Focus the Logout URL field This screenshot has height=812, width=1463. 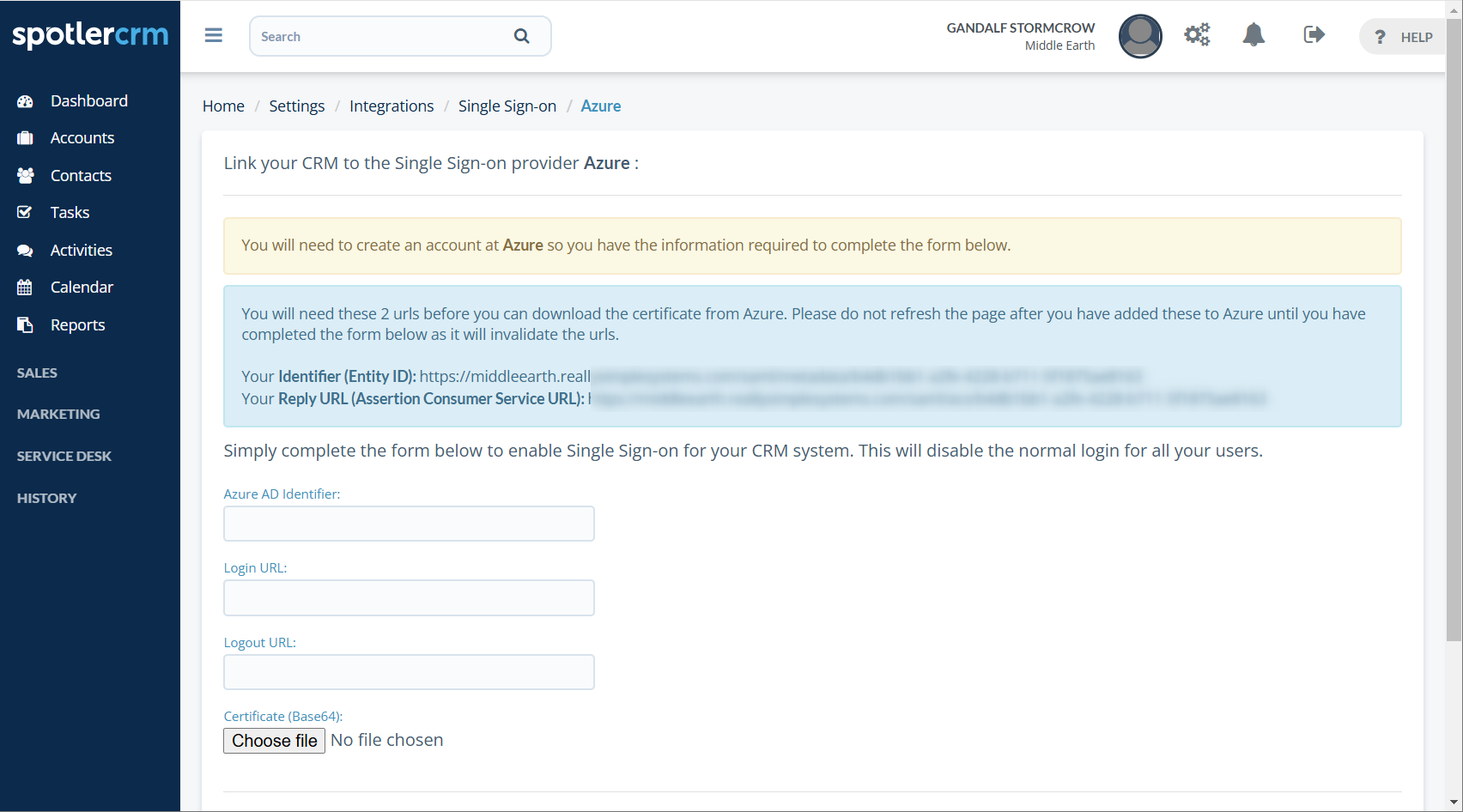click(409, 672)
